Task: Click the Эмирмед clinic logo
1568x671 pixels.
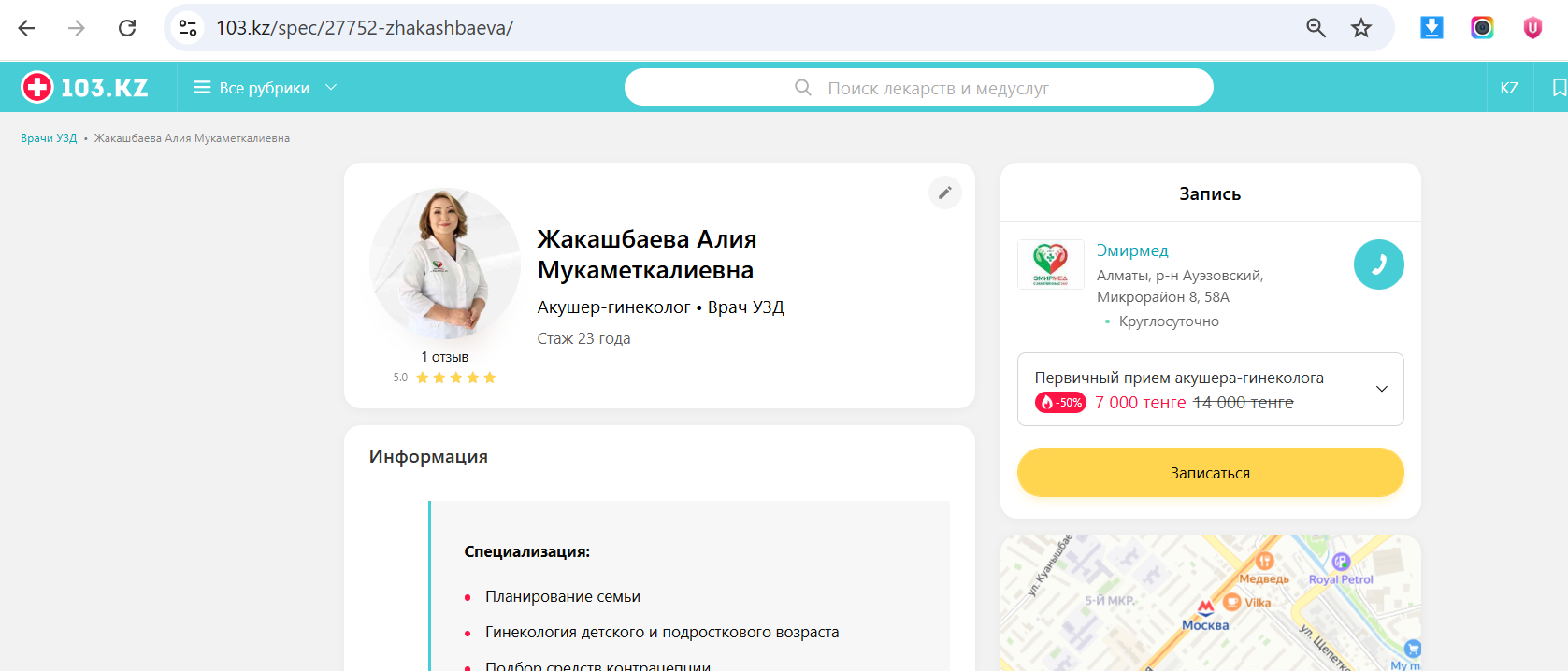Action: [1051, 264]
